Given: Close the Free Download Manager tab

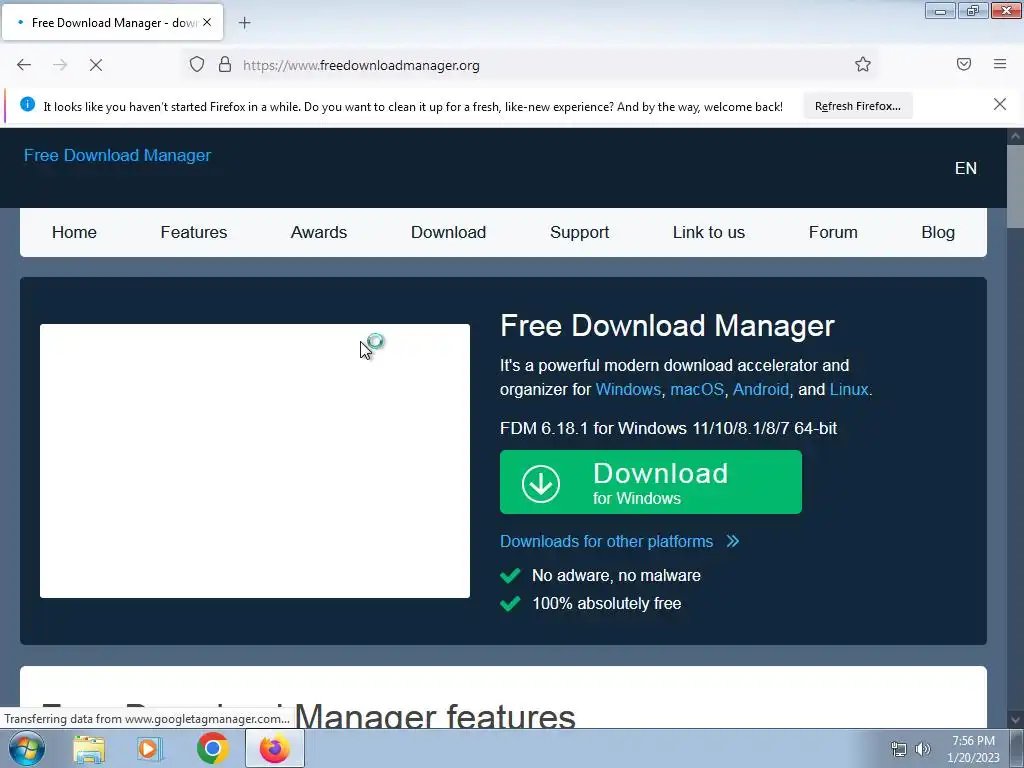Looking at the screenshot, I should coord(207,22).
